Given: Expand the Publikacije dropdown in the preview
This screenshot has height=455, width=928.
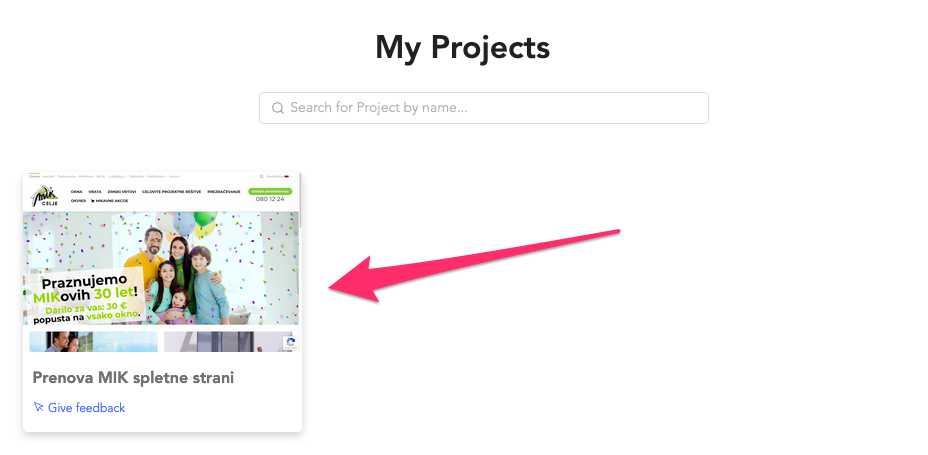Looking at the screenshot, I should click(x=156, y=176).
